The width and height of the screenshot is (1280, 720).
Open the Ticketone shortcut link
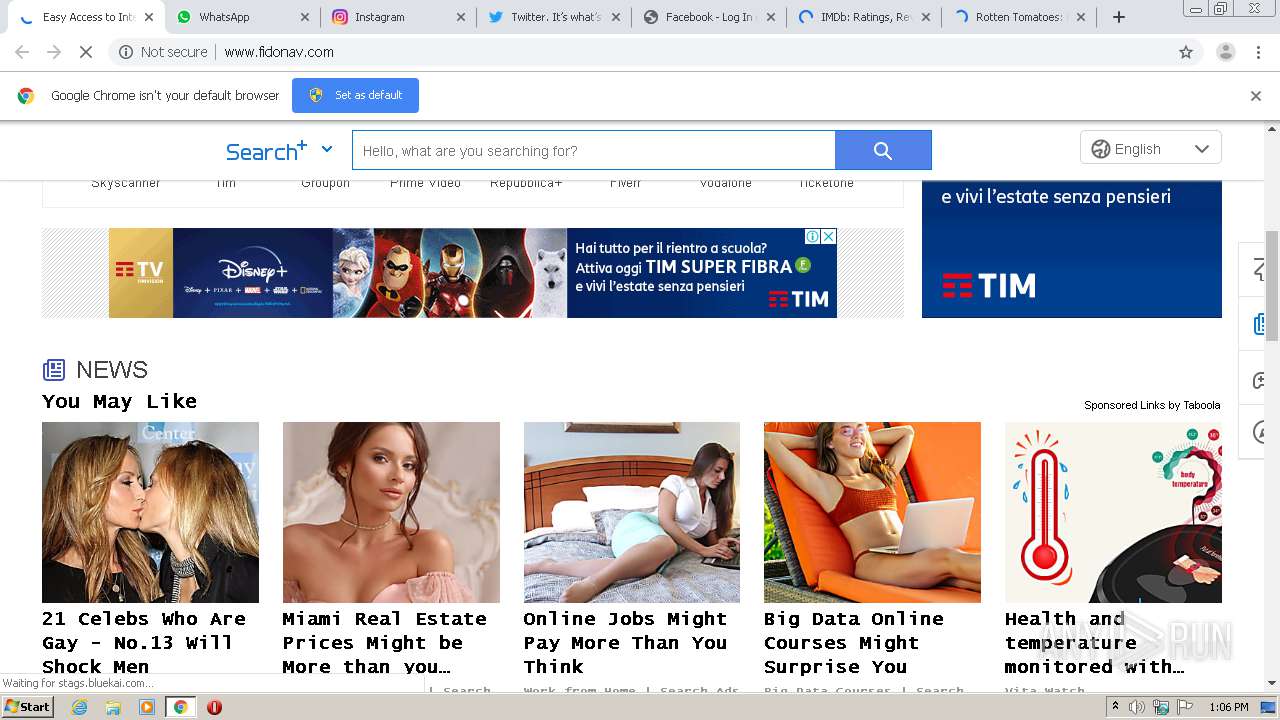click(826, 184)
